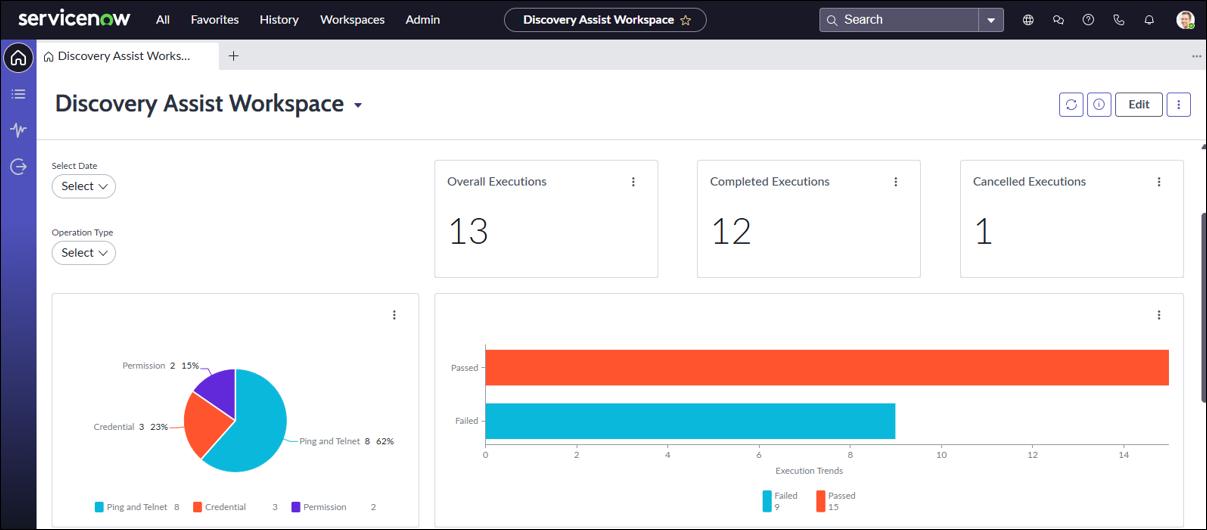Open the Favorites menu

pos(215,20)
